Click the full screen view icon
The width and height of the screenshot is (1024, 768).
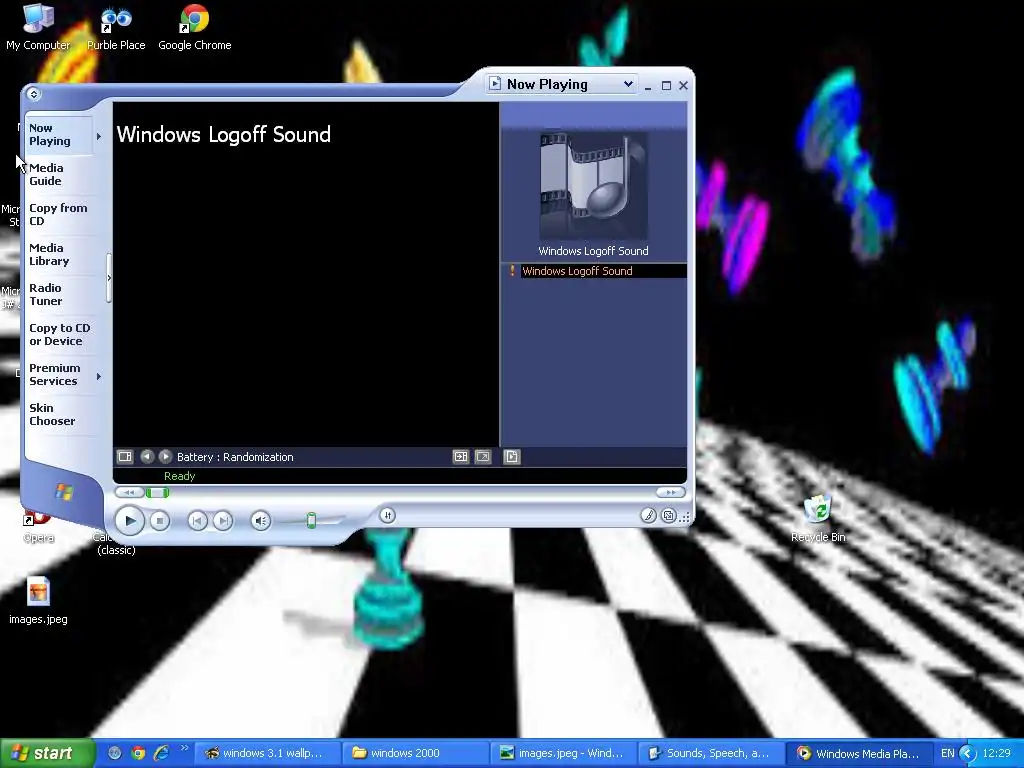pyautogui.click(x=483, y=456)
